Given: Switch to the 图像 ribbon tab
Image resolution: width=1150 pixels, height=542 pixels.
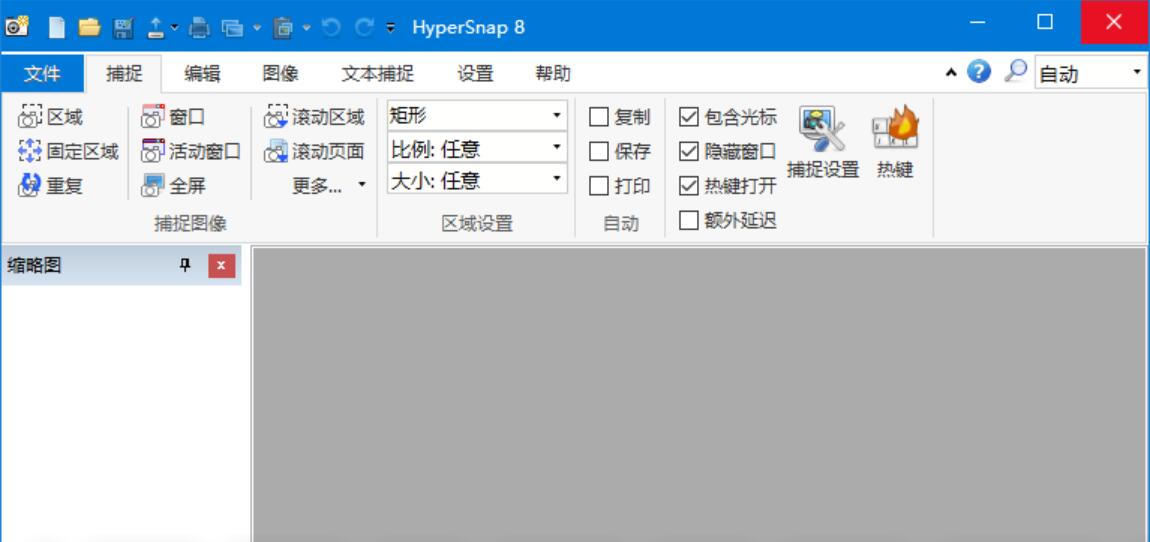Looking at the screenshot, I should point(281,73).
